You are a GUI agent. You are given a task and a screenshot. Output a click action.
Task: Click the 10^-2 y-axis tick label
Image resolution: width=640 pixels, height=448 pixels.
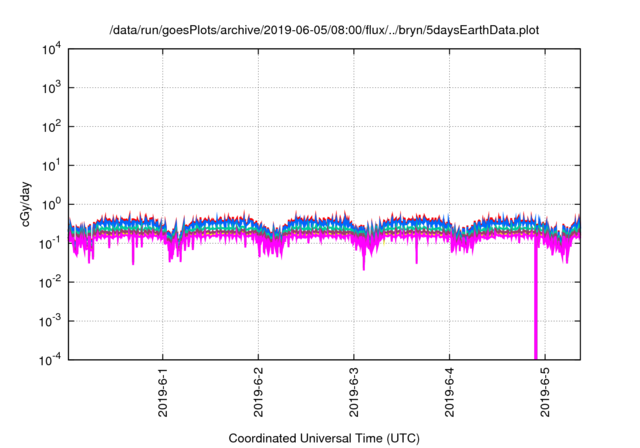(50, 282)
